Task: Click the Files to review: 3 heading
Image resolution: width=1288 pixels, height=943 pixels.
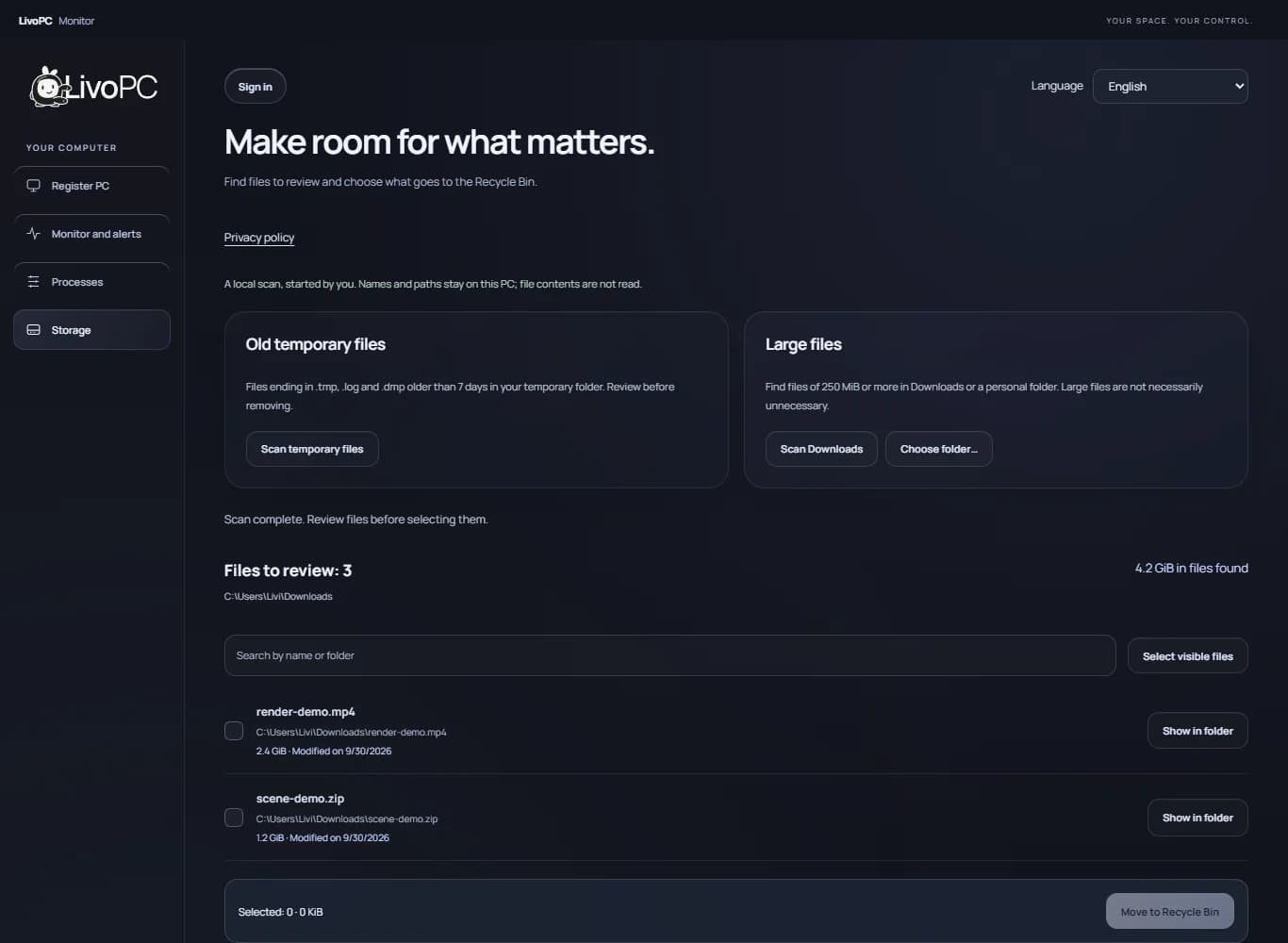Action: [288, 571]
